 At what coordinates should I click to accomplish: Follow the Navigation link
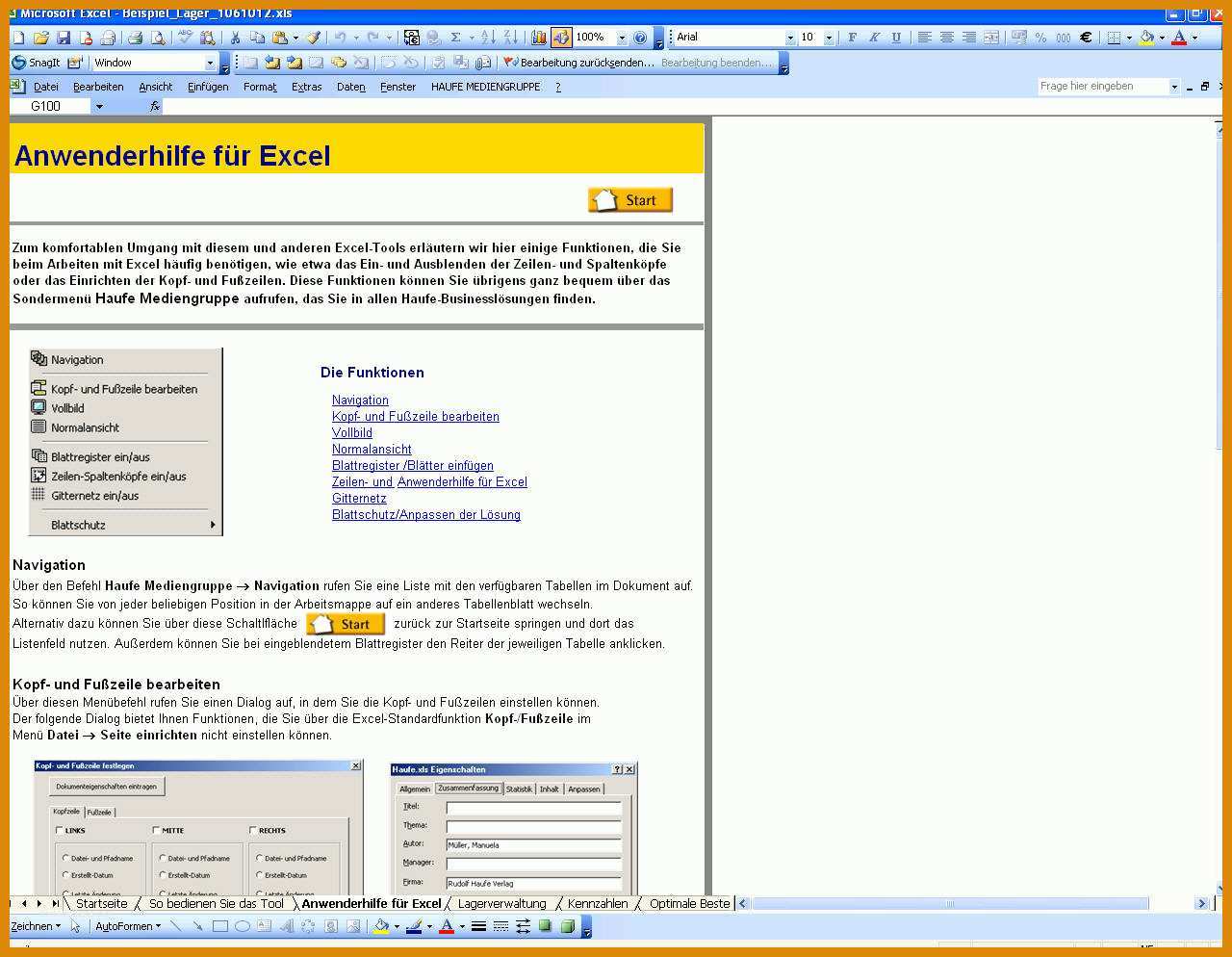coord(360,401)
